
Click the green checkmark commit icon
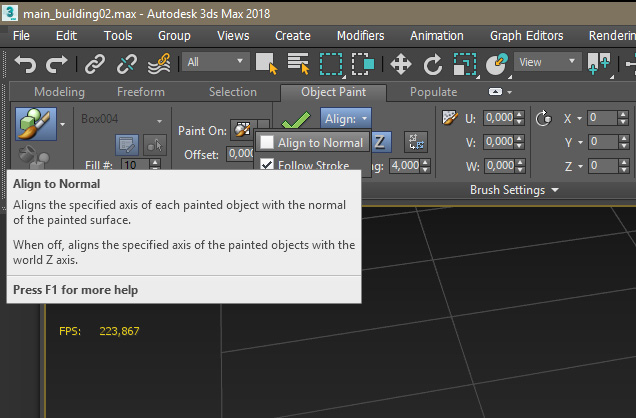coord(296,120)
